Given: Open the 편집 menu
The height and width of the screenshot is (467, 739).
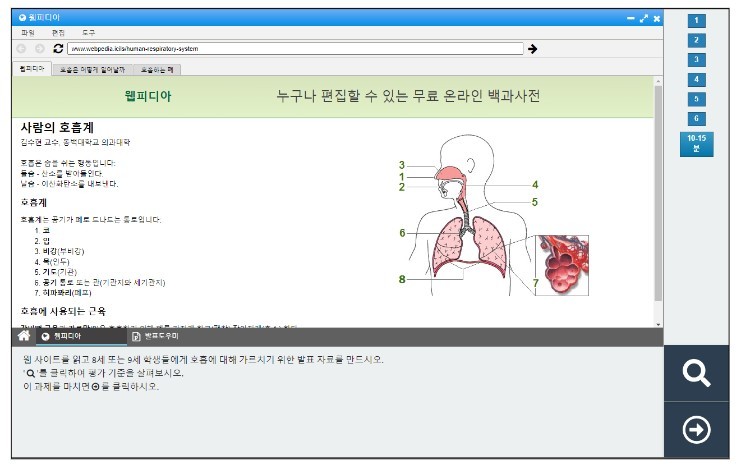Looking at the screenshot, I should [x=58, y=33].
